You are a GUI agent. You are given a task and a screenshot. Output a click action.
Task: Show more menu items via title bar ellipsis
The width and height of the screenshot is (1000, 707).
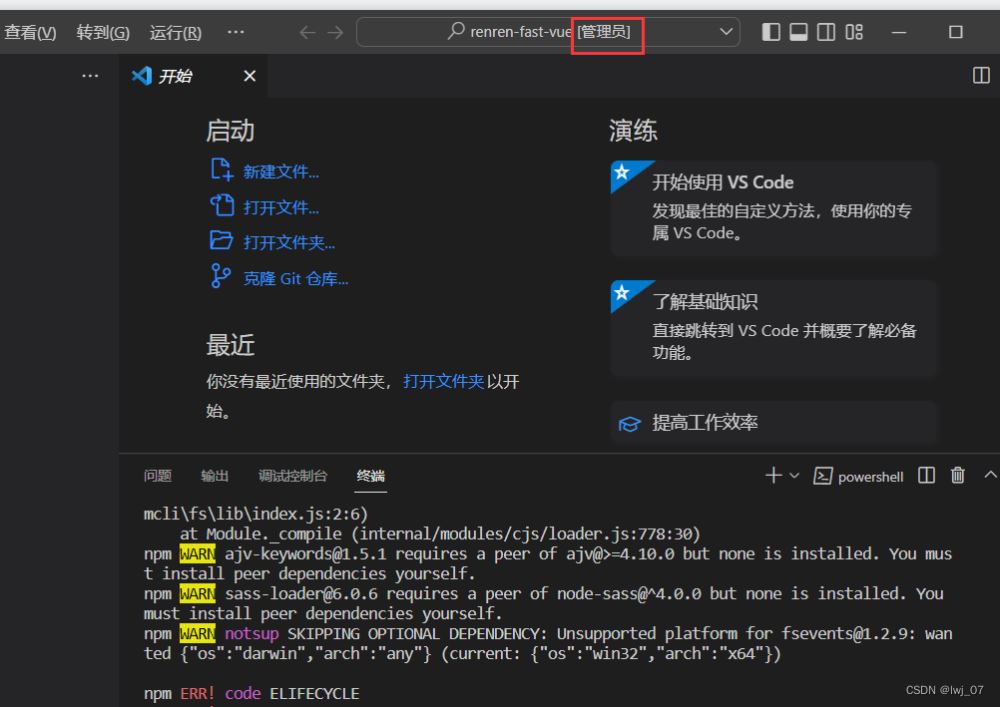(x=235, y=32)
